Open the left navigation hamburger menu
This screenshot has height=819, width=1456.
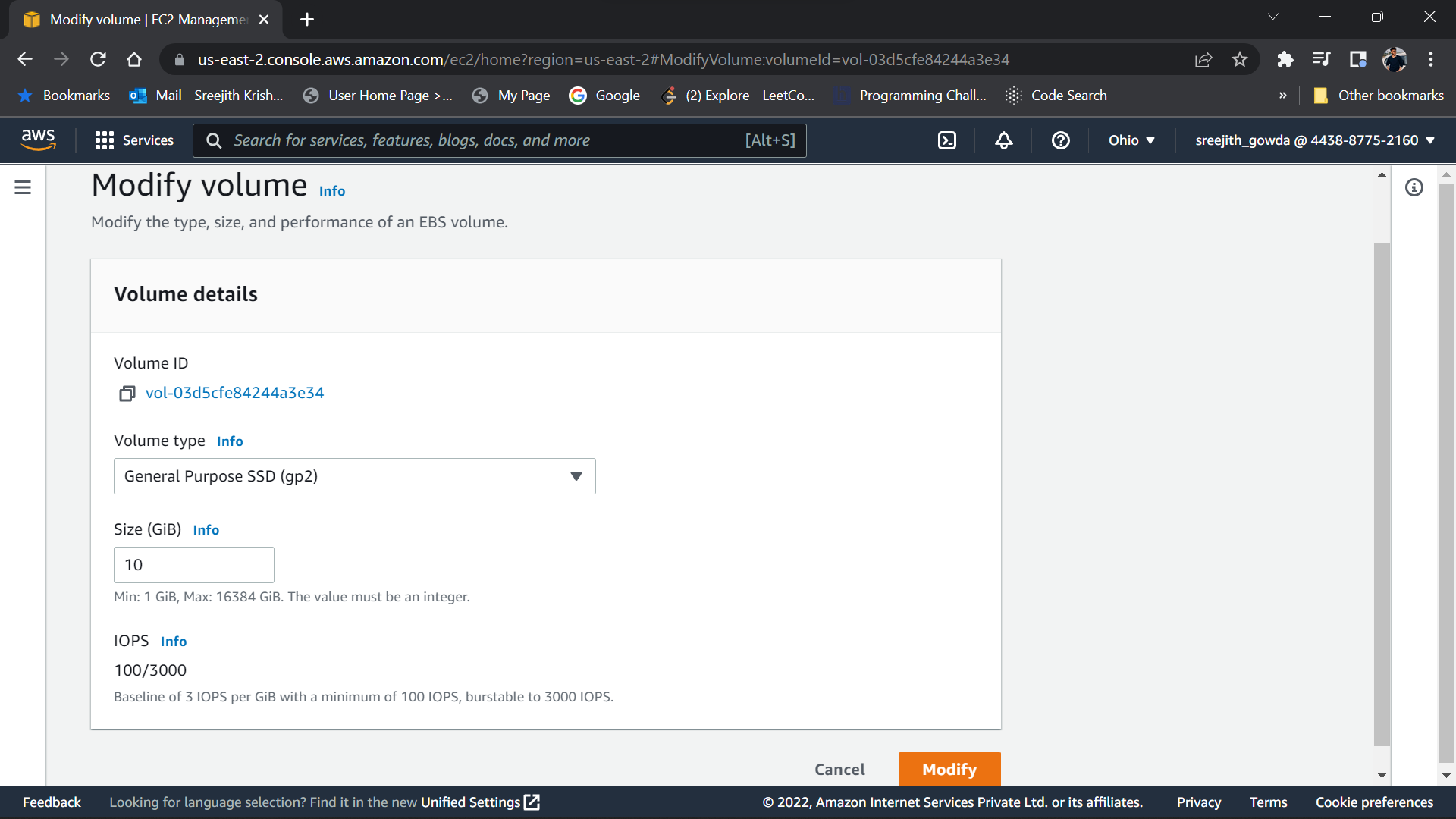click(x=23, y=187)
